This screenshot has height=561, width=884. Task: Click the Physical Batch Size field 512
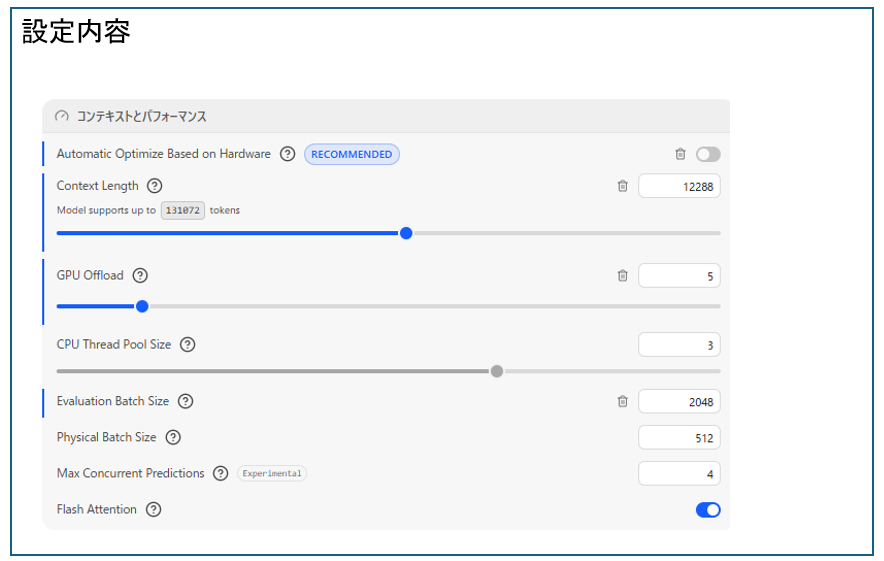click(679, 438)
